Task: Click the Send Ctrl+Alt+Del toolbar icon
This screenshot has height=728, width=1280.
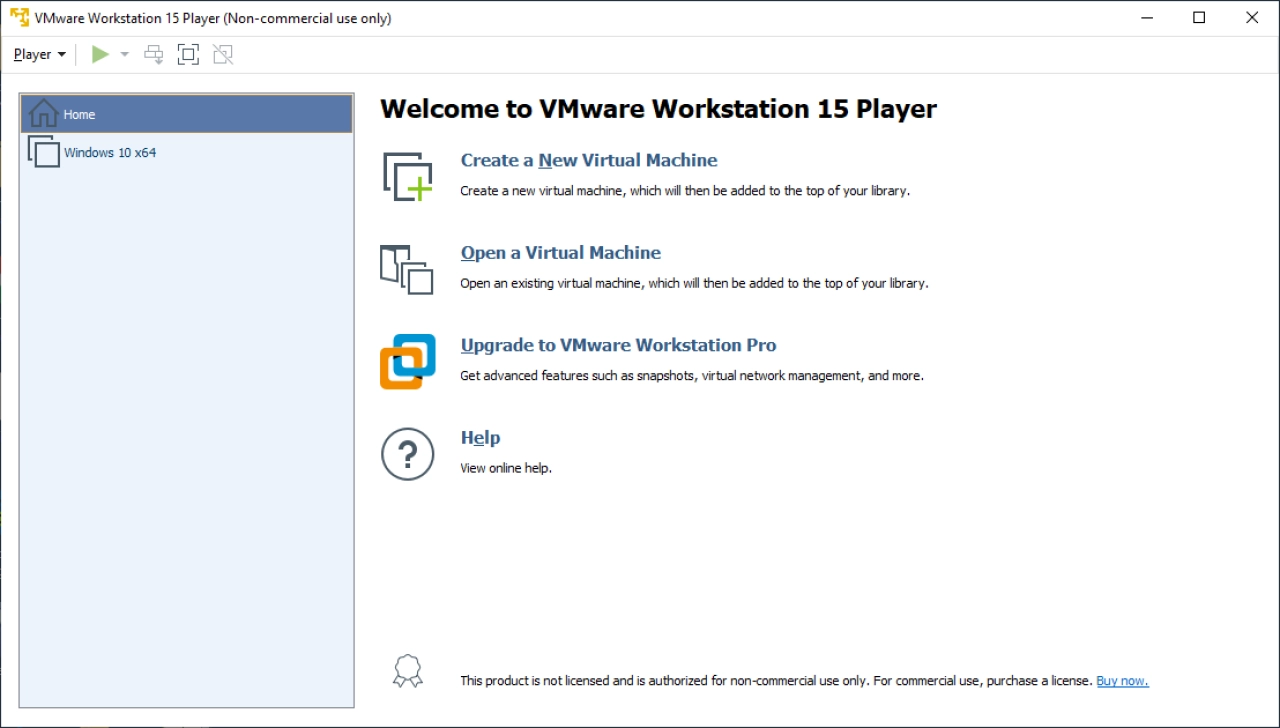Action: click(x=153, y=54)
